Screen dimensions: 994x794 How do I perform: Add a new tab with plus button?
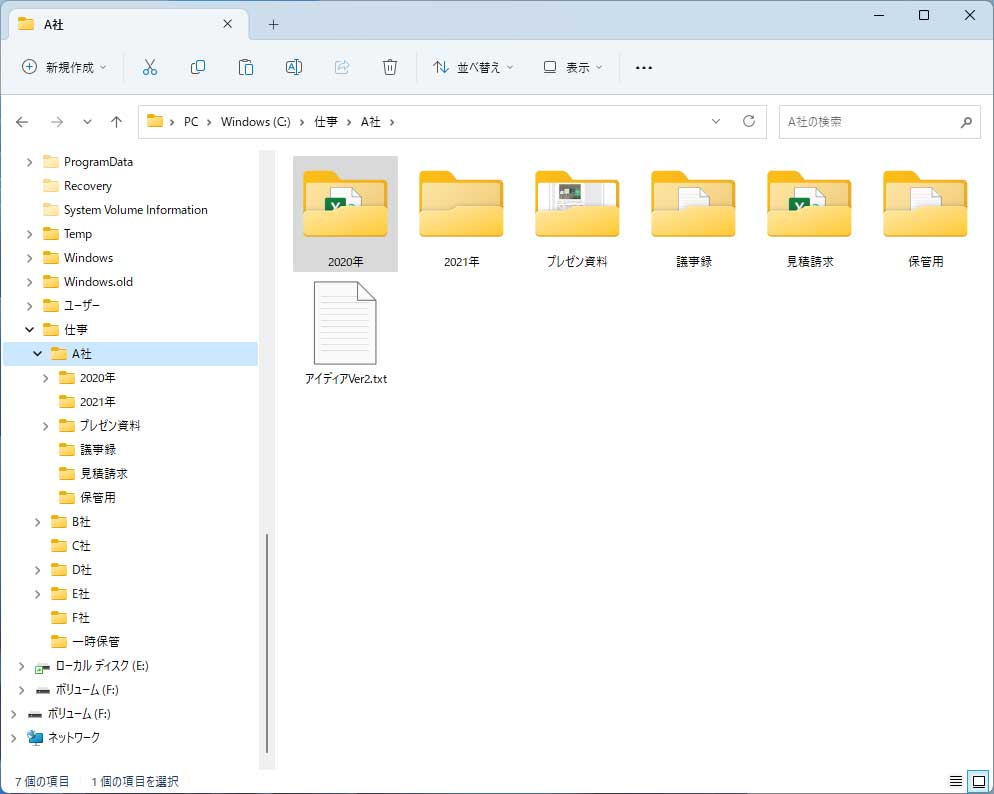coord(273,24)
